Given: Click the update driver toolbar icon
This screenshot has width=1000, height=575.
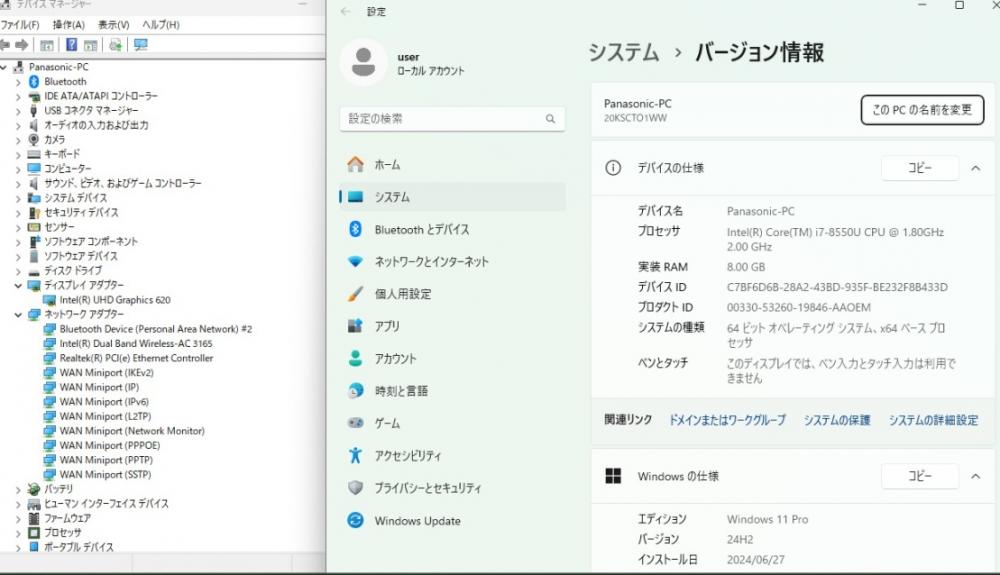Looking at the screenshot, I should click(115, 45).
